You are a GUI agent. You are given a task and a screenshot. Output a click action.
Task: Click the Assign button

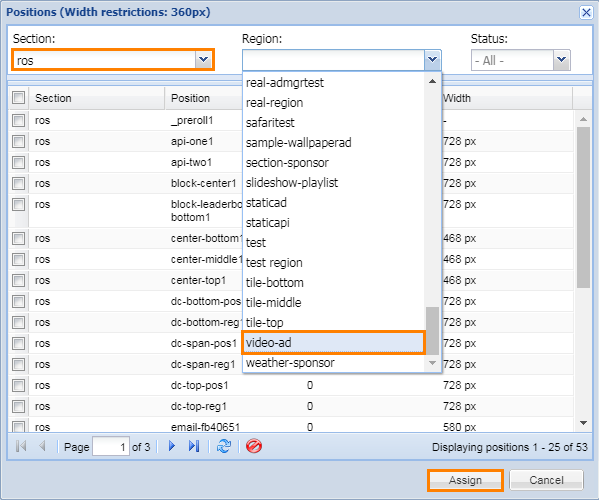pyautogui.click(x=465, y=480)
